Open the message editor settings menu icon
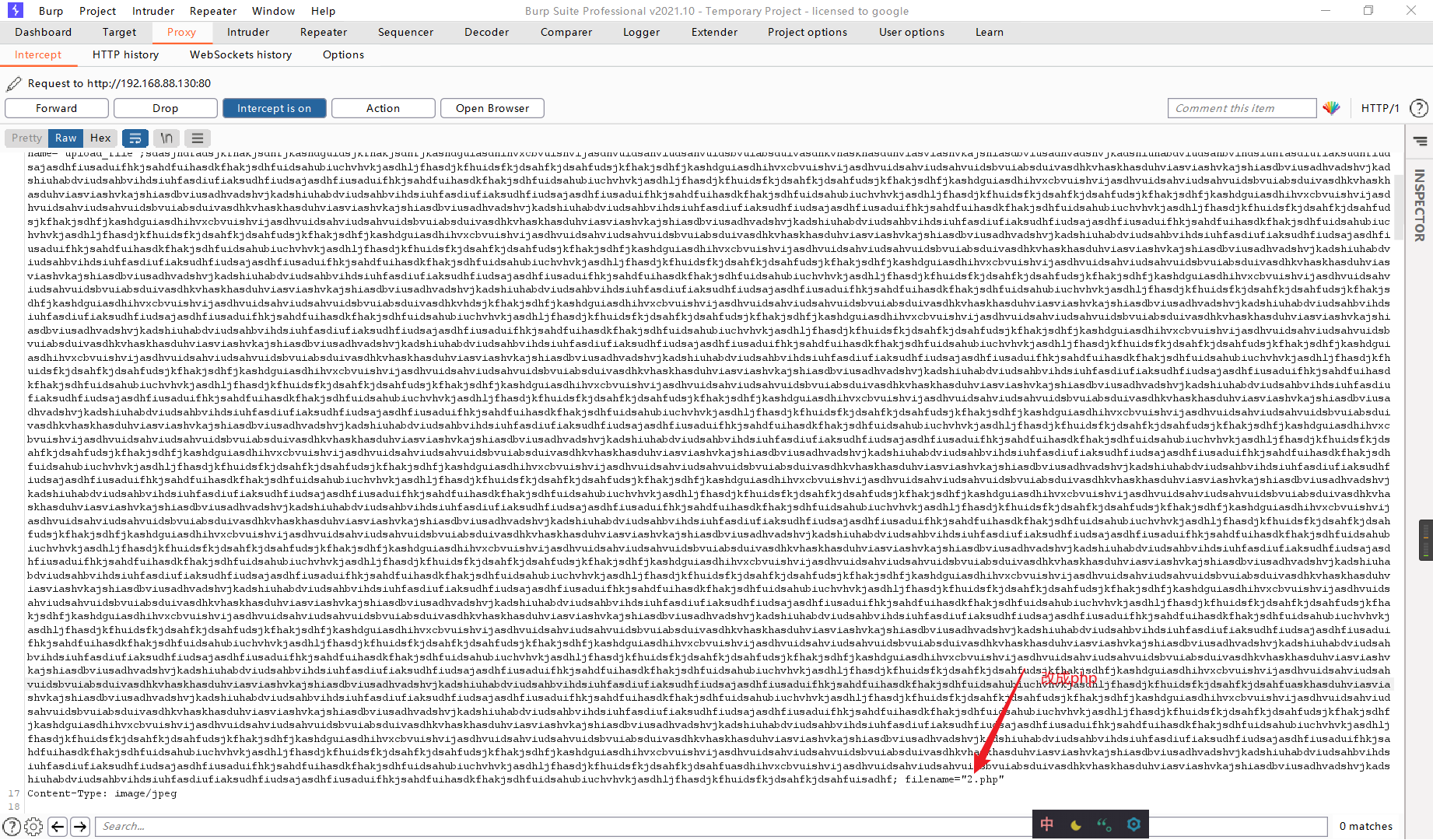 click(x=197, y=138)
